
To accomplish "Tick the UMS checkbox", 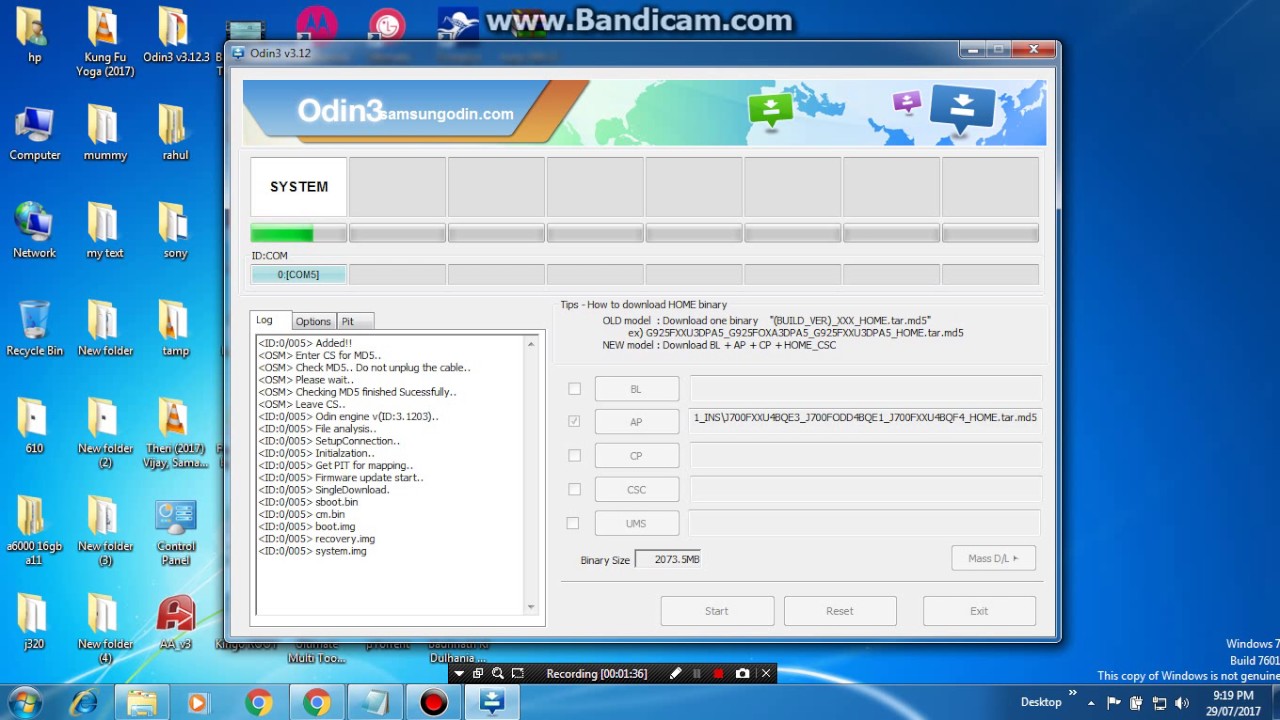I will coord(573,523).
